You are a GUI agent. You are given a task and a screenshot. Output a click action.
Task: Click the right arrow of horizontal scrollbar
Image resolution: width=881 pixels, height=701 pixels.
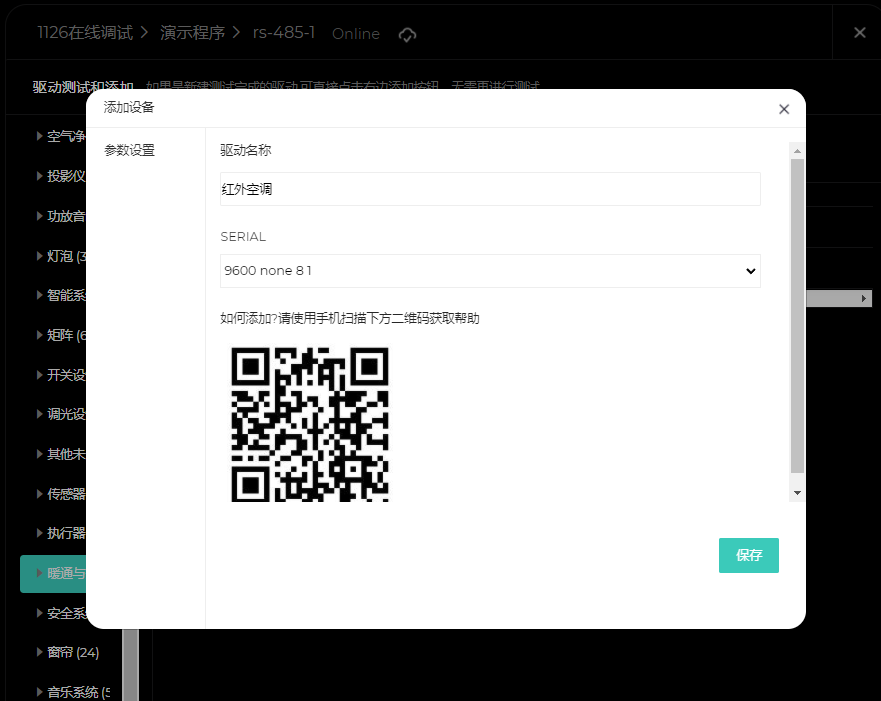tap(864, 298)
